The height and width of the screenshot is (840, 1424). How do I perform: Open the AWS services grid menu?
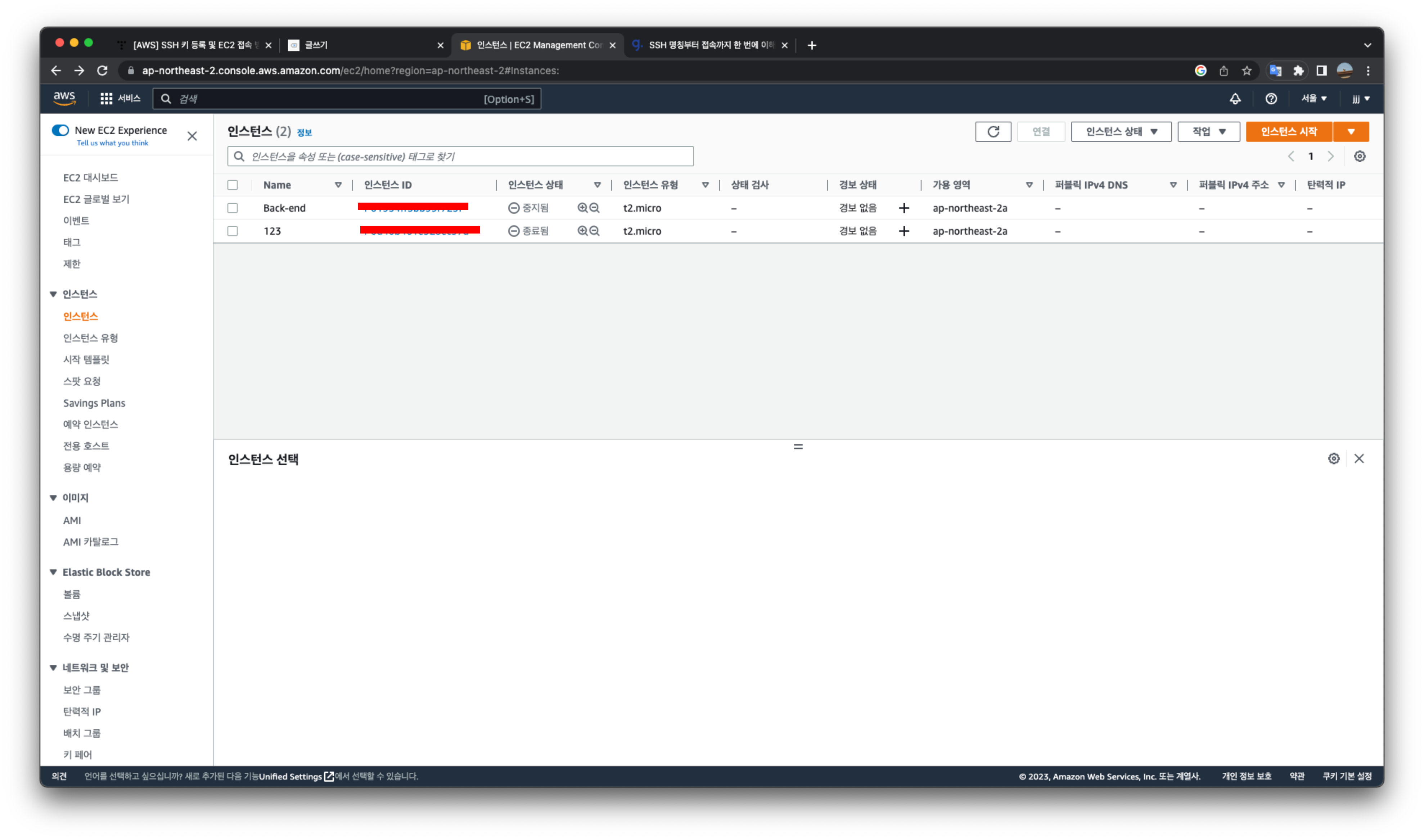point(106,99)
